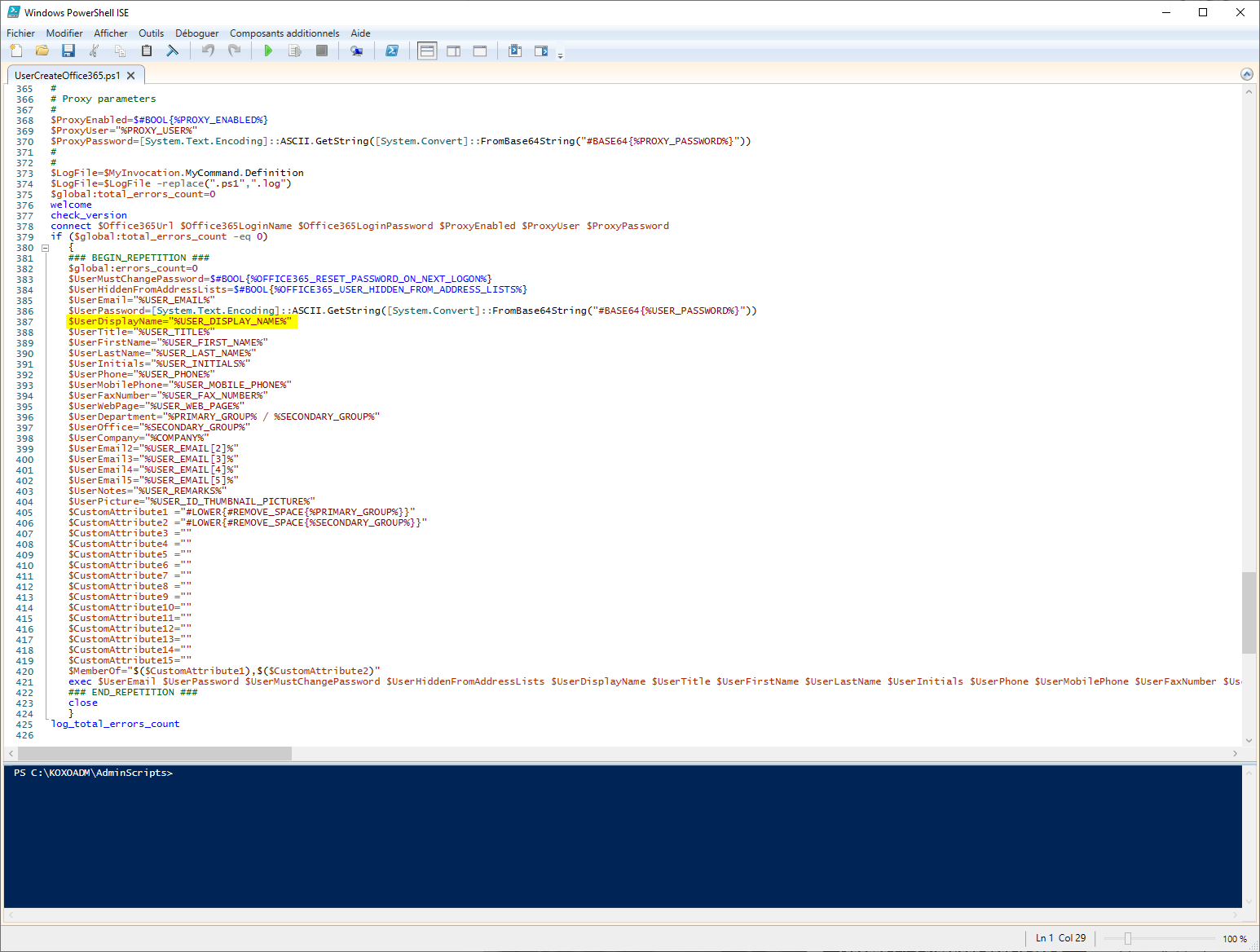Click the console prompt PS C:\KOXOADM\AdminScripts>
This screenshot has height=952, width=1260.
click(93, 773)
